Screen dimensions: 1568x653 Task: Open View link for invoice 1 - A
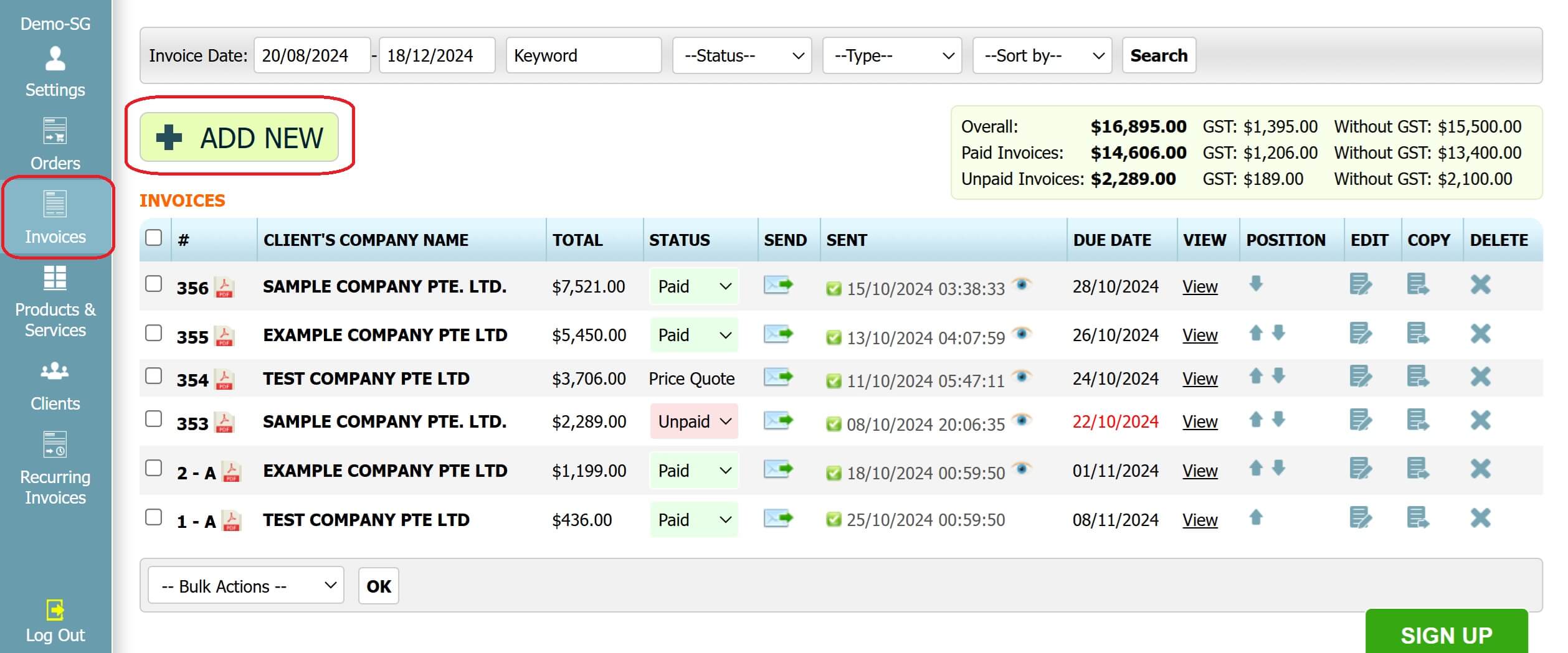pos(1200,520)
